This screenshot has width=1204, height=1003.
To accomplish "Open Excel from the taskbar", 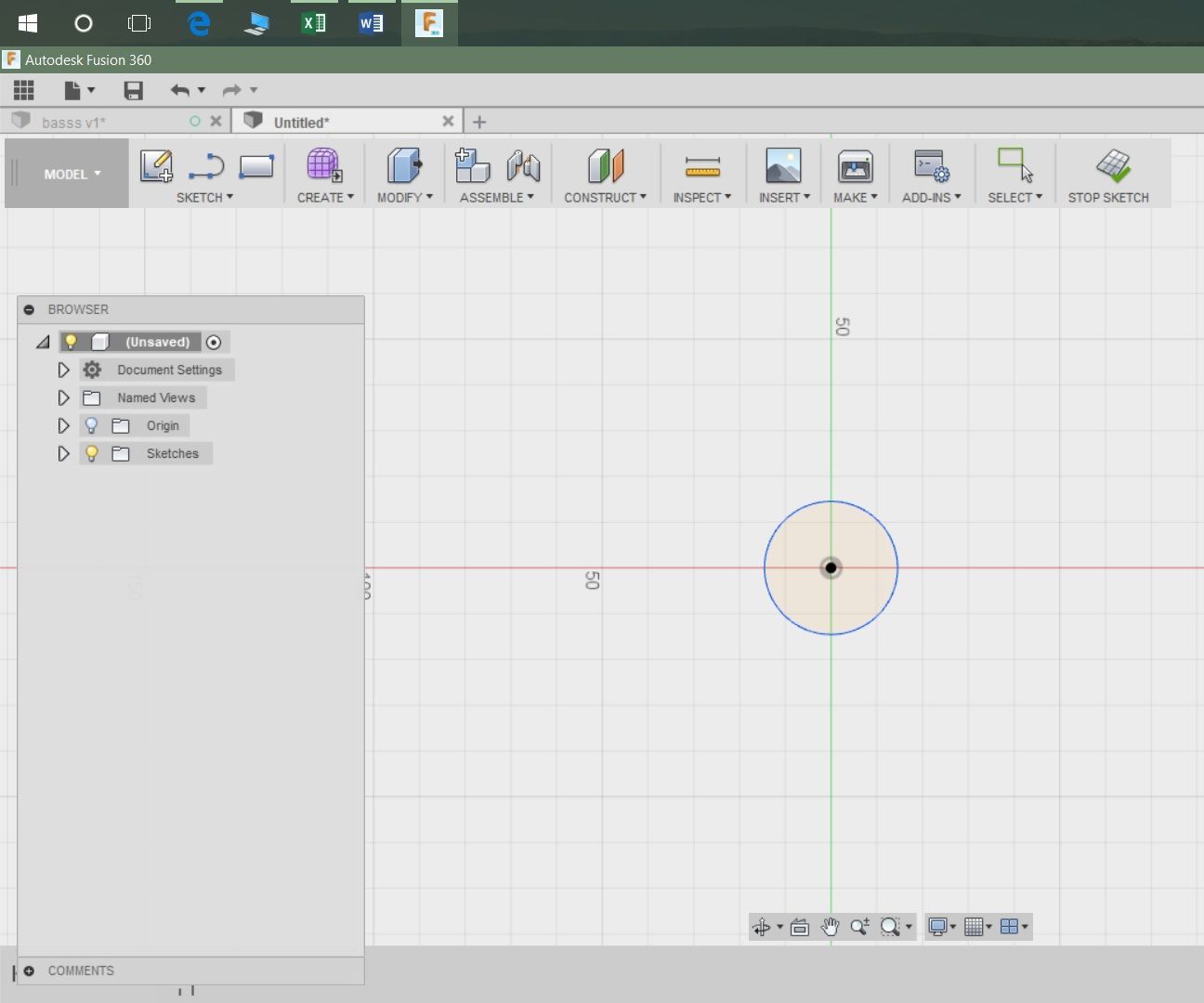I will (313, 23).
